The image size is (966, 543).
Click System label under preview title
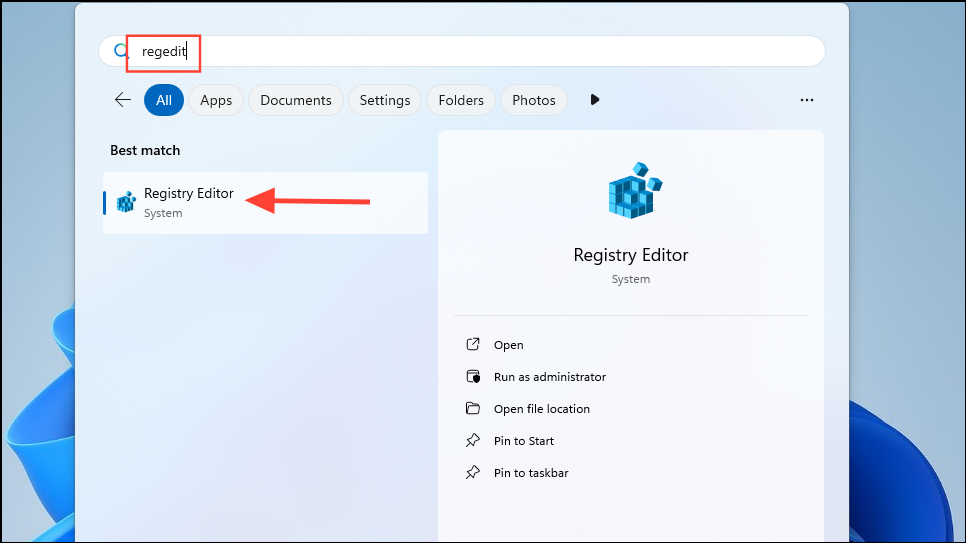pos(631,279)
